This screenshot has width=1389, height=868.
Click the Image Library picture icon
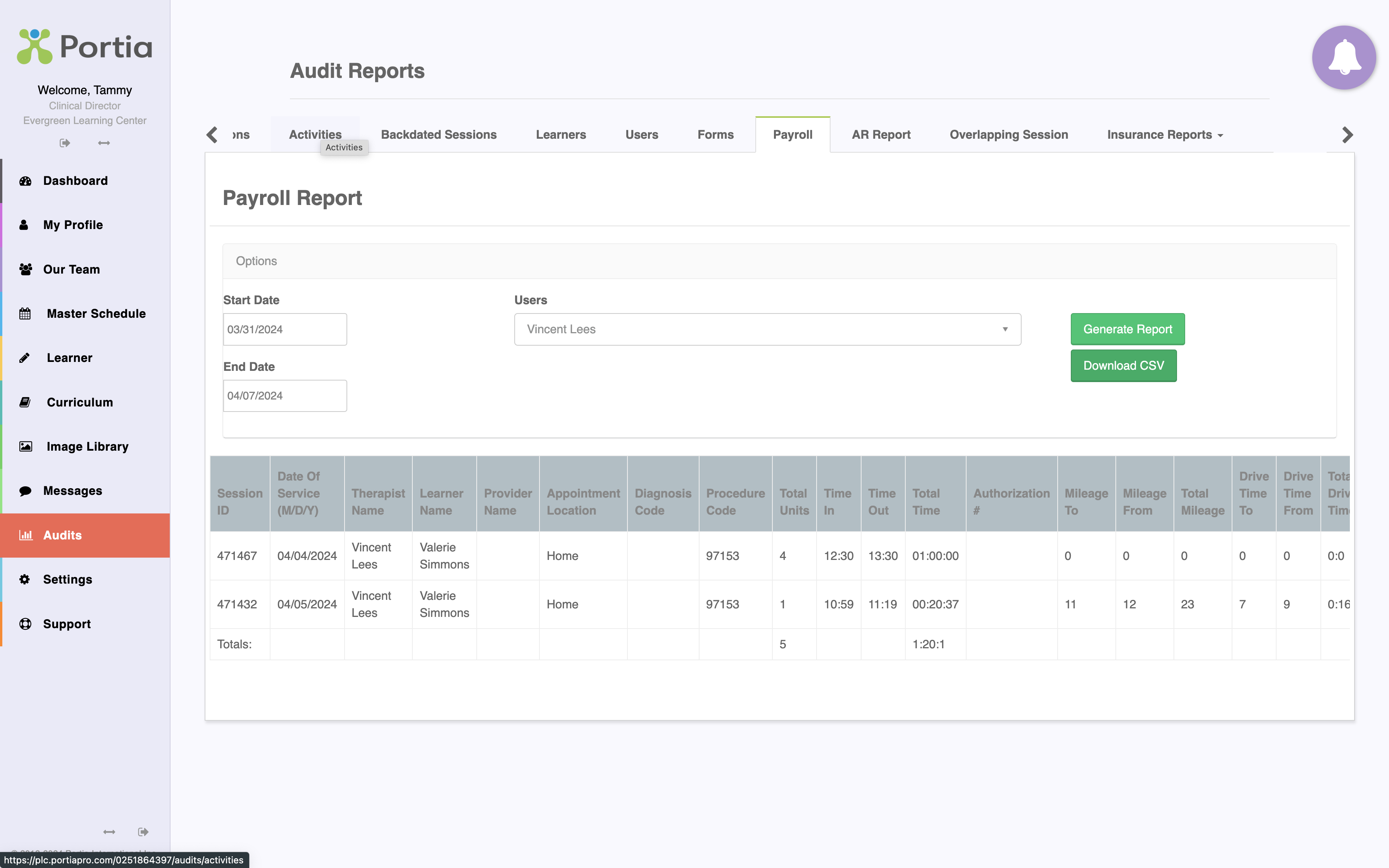pyautogui.click(x=25, y=447)
